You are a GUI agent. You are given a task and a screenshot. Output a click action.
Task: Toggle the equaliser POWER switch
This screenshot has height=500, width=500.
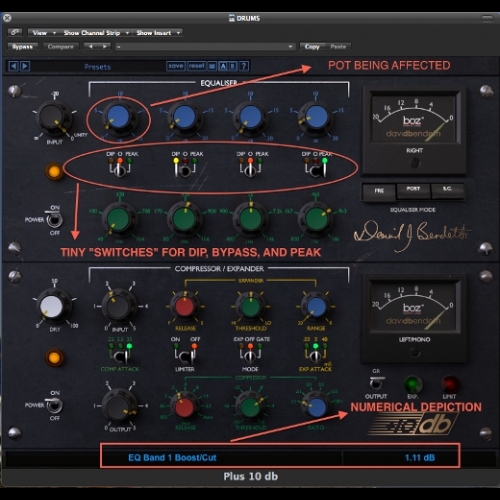point(54,220)
